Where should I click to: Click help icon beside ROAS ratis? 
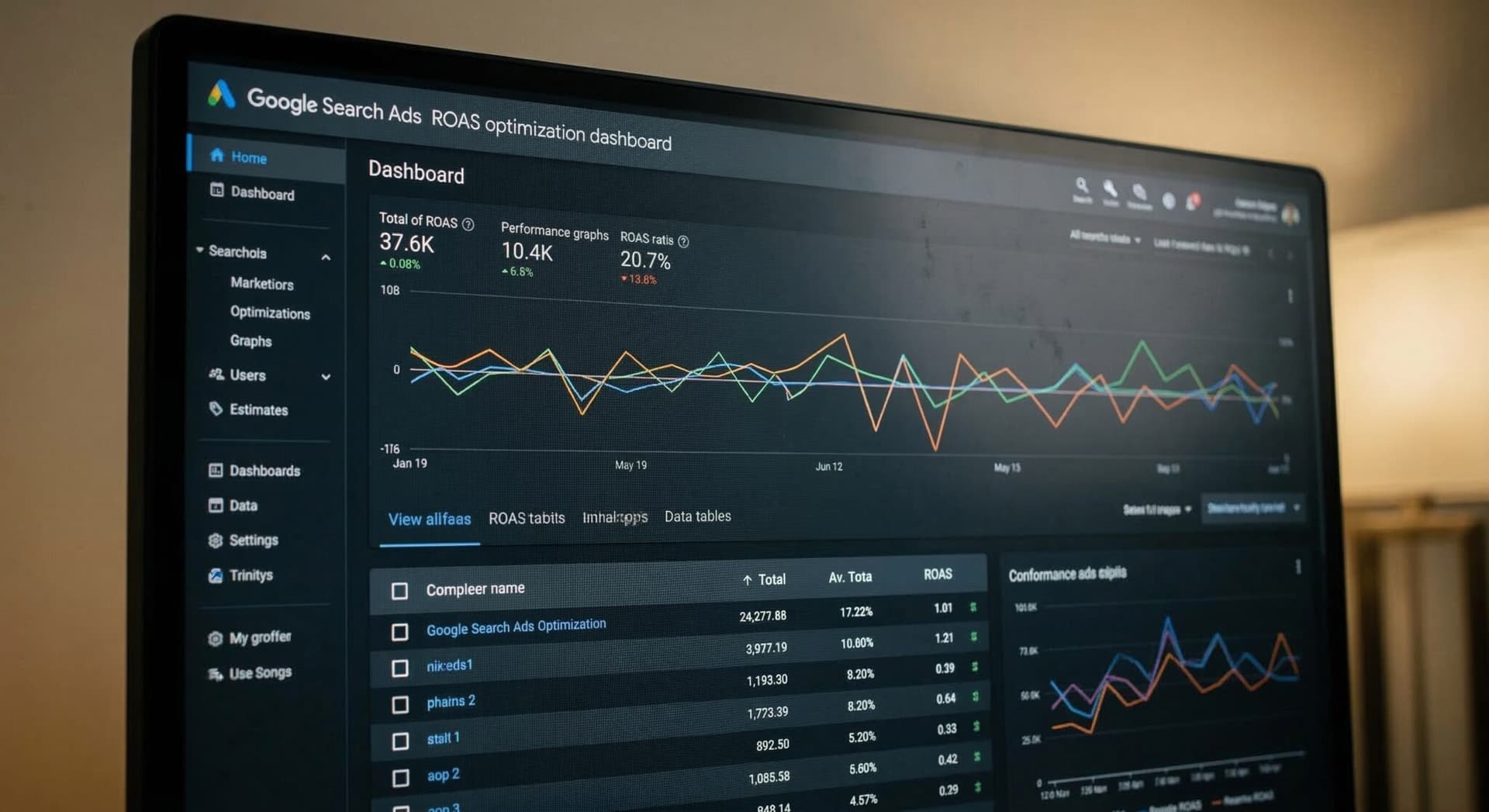point(683,242)
